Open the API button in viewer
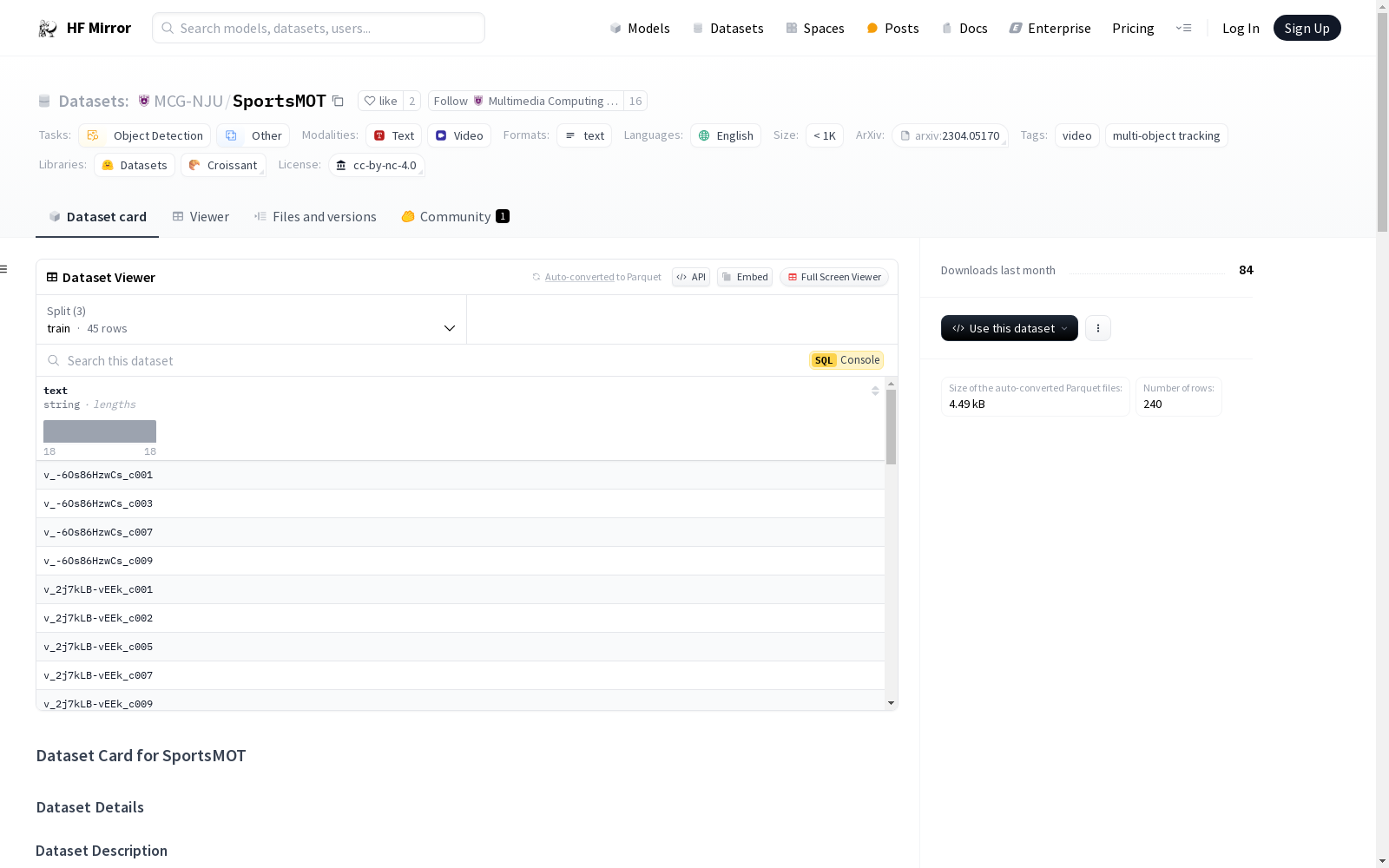The height and width of the screenshot is (868, 1389). [691, 278]
